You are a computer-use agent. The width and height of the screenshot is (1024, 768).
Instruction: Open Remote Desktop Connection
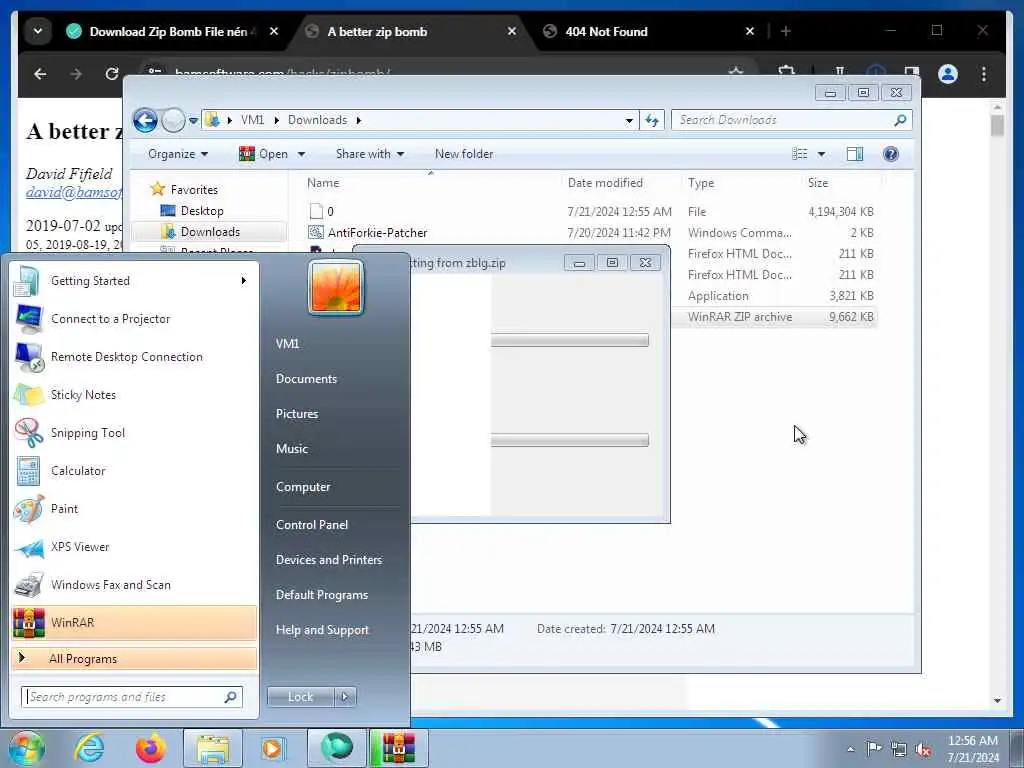[x=134, y=357]
